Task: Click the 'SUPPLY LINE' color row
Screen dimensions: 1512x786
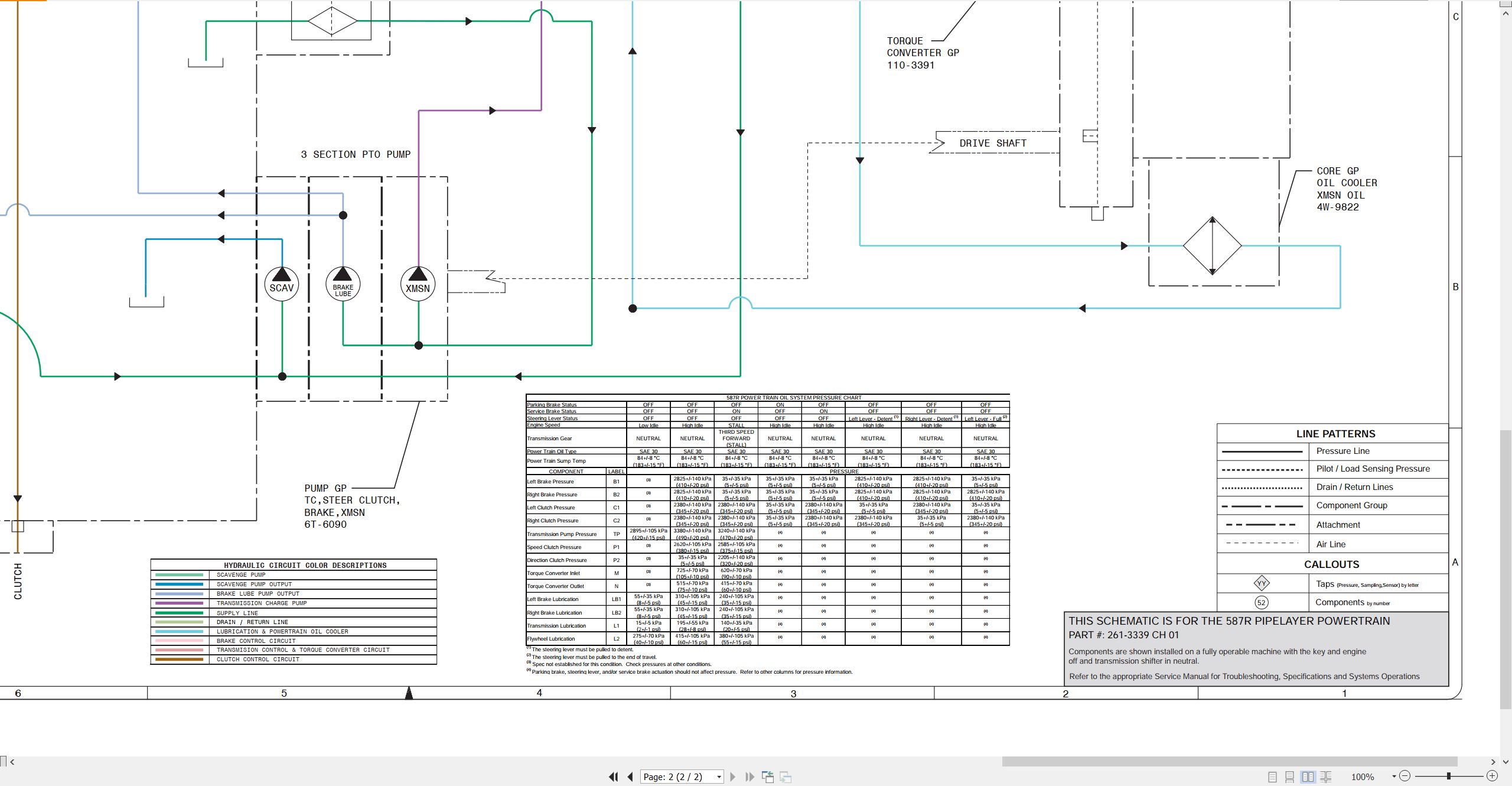Action: (294, 613)
